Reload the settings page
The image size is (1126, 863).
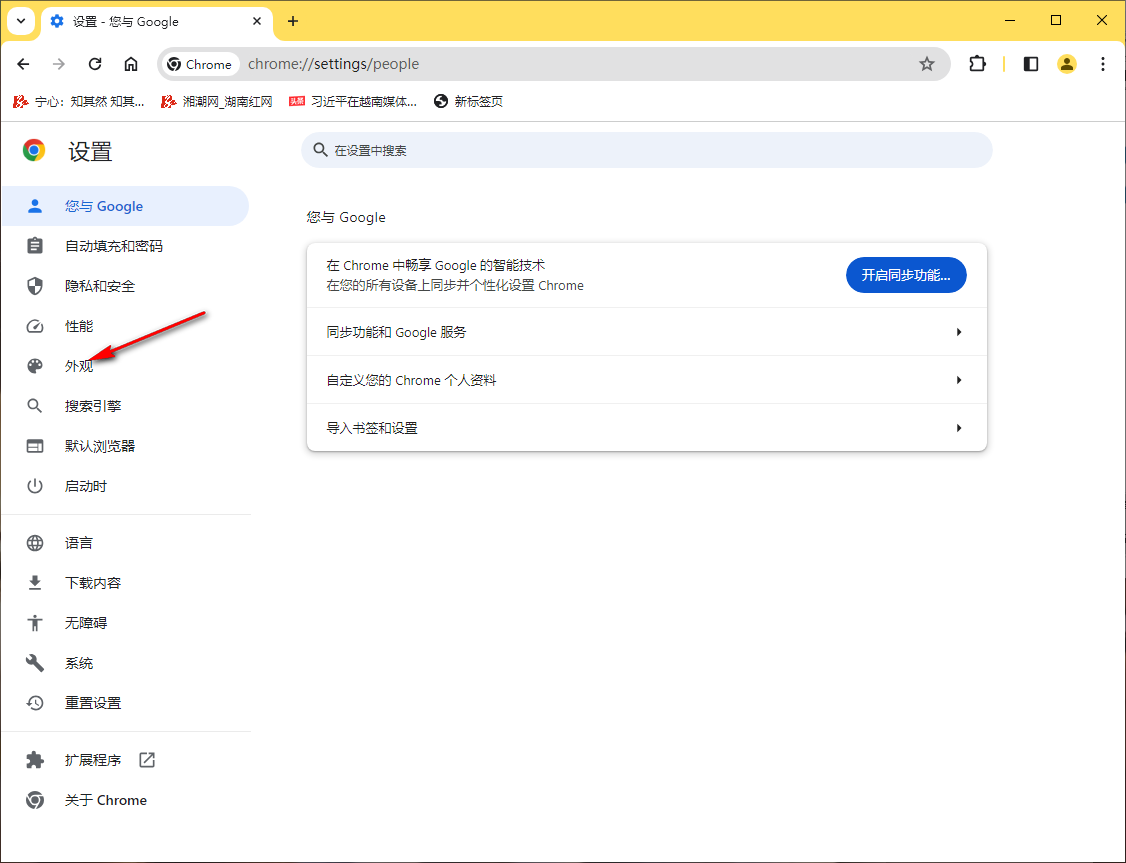point(95,64)
